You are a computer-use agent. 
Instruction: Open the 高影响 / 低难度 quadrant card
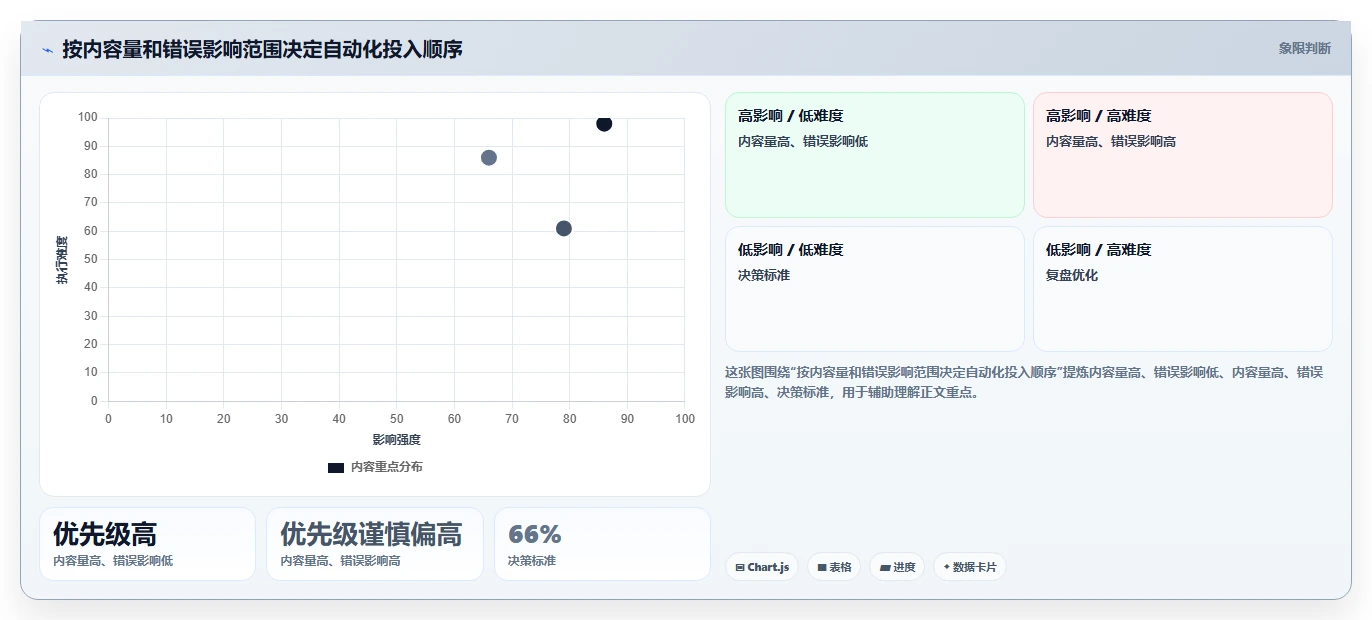coord(875,155)
